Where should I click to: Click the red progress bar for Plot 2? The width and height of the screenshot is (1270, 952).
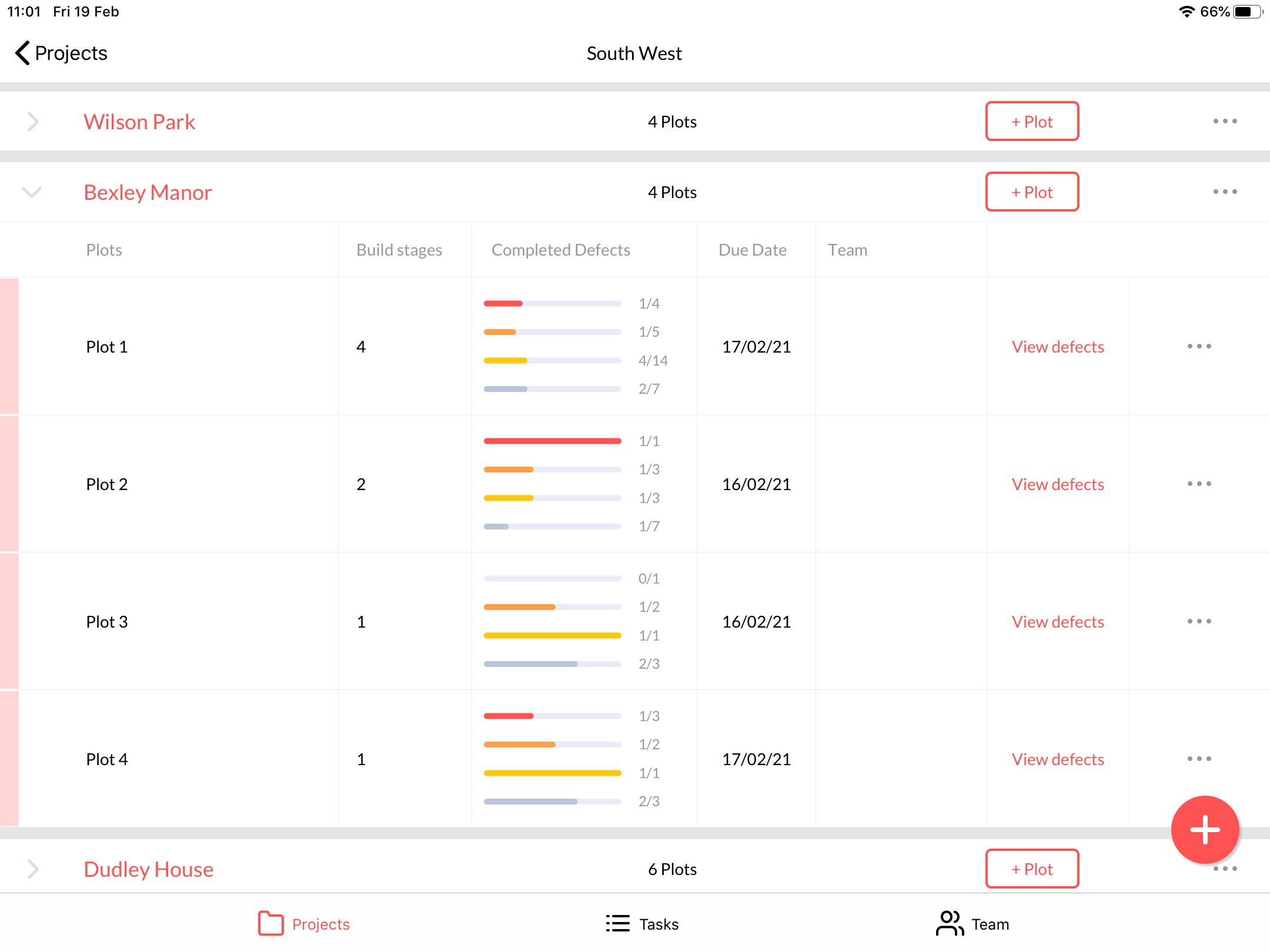tap(552, 440)
